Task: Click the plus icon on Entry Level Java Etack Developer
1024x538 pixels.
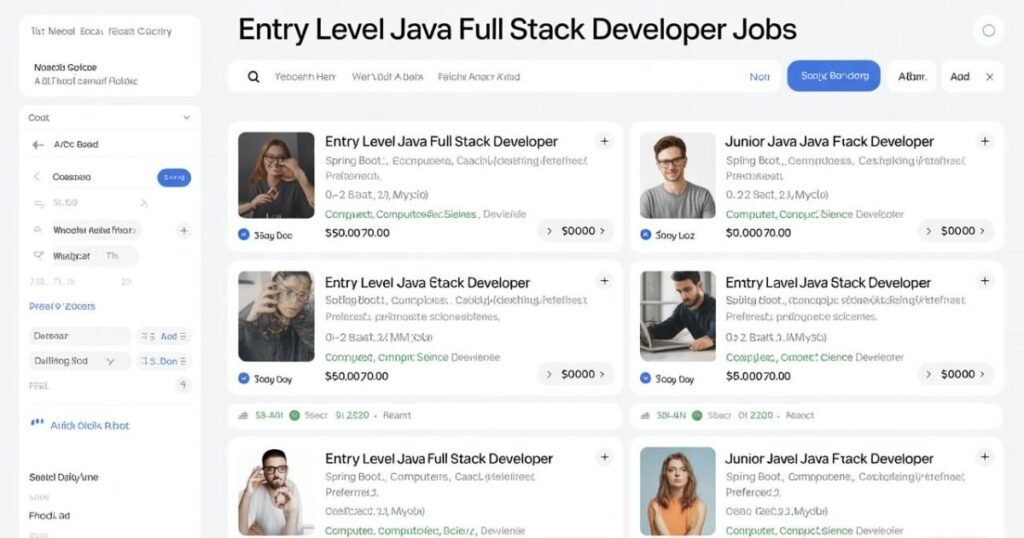Action: pyautogui.click(x=604, y=281)
